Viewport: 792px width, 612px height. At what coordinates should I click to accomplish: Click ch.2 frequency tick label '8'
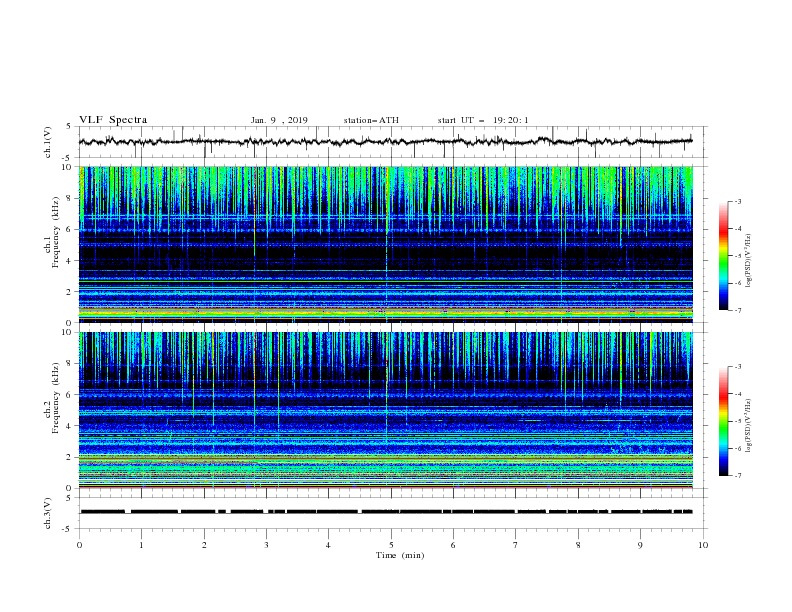pyautogui.click(x=69, y=364)
